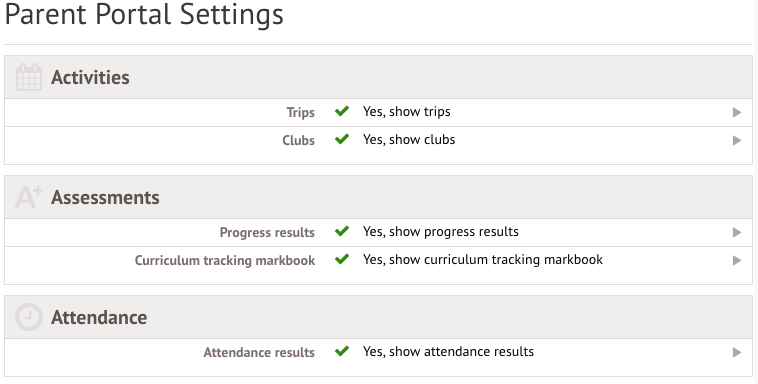Open the Curriculum tracking markbook arrow
The width and height of the screenshot is (758, 384).
pyautogui.click(x=737, y=260)
